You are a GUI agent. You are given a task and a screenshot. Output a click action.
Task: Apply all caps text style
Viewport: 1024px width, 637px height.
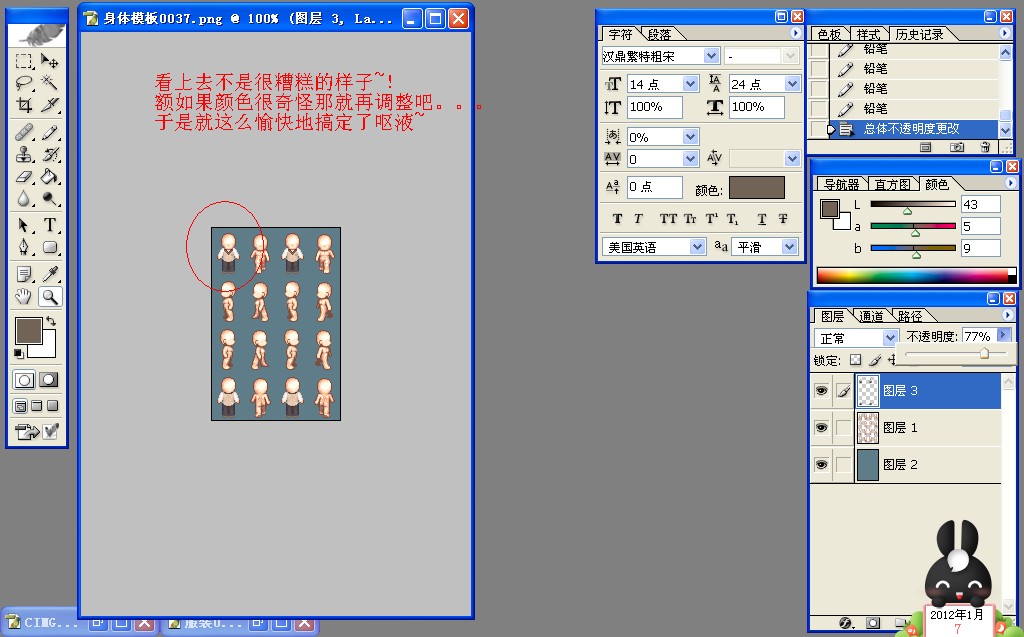(x=668, y=219)
